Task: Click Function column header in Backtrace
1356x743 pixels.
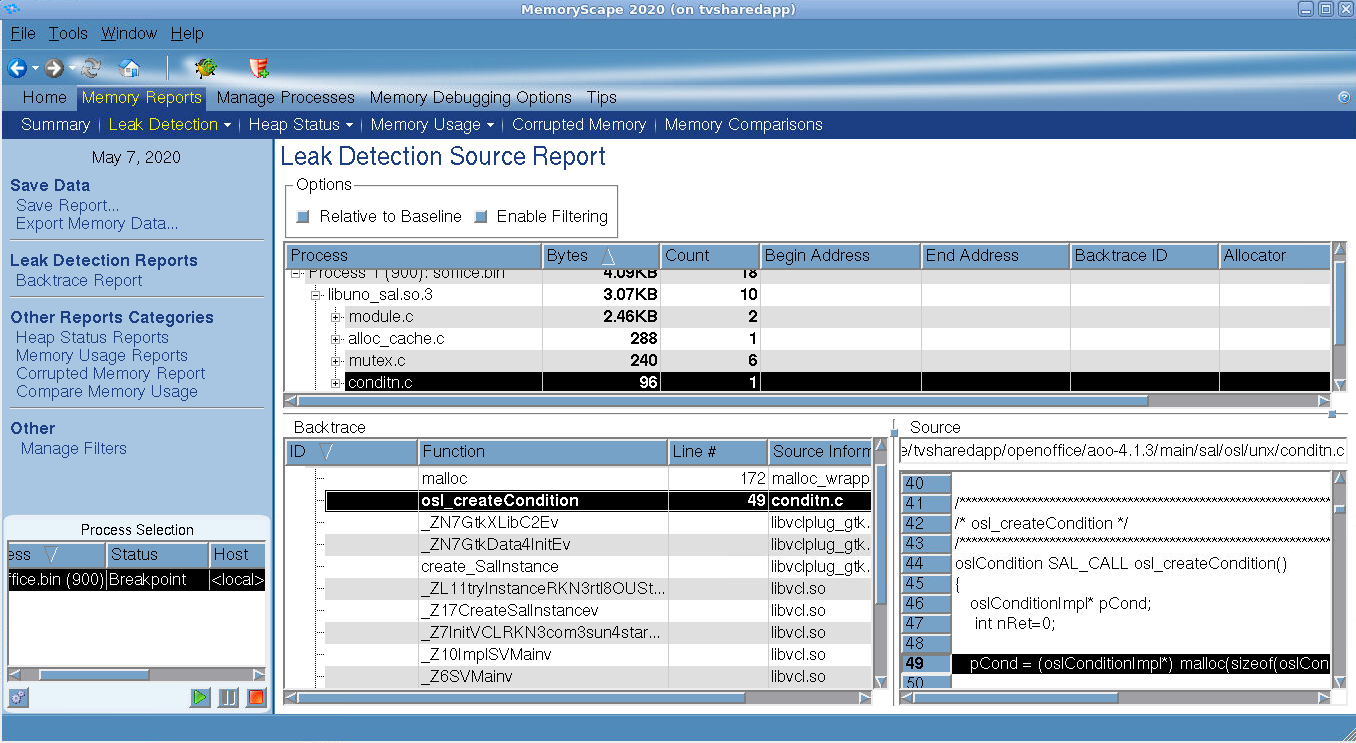Action: coord(543,452)
